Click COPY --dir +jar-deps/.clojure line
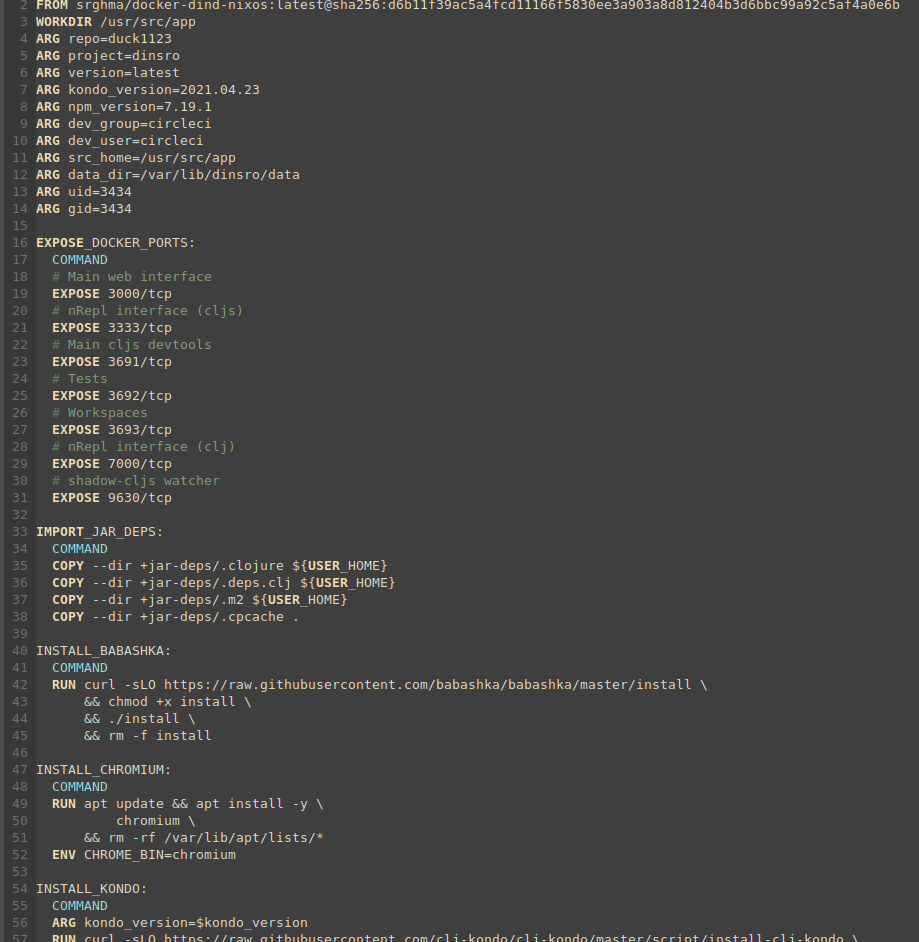 pyautogui.click(x=220, y=566)
